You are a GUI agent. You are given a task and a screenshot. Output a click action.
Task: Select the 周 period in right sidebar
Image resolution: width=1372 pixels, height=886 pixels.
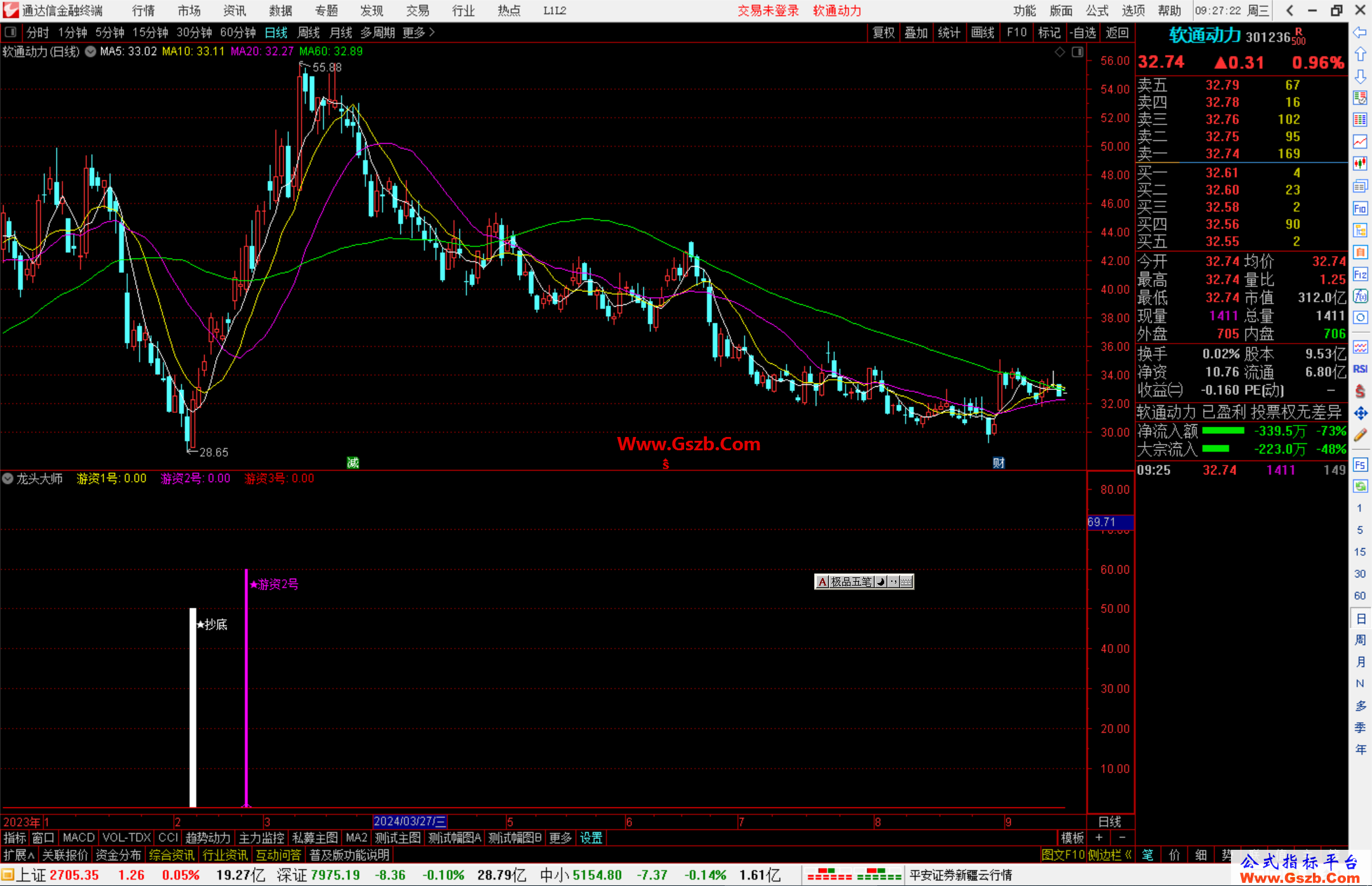tap(1360, 640)
